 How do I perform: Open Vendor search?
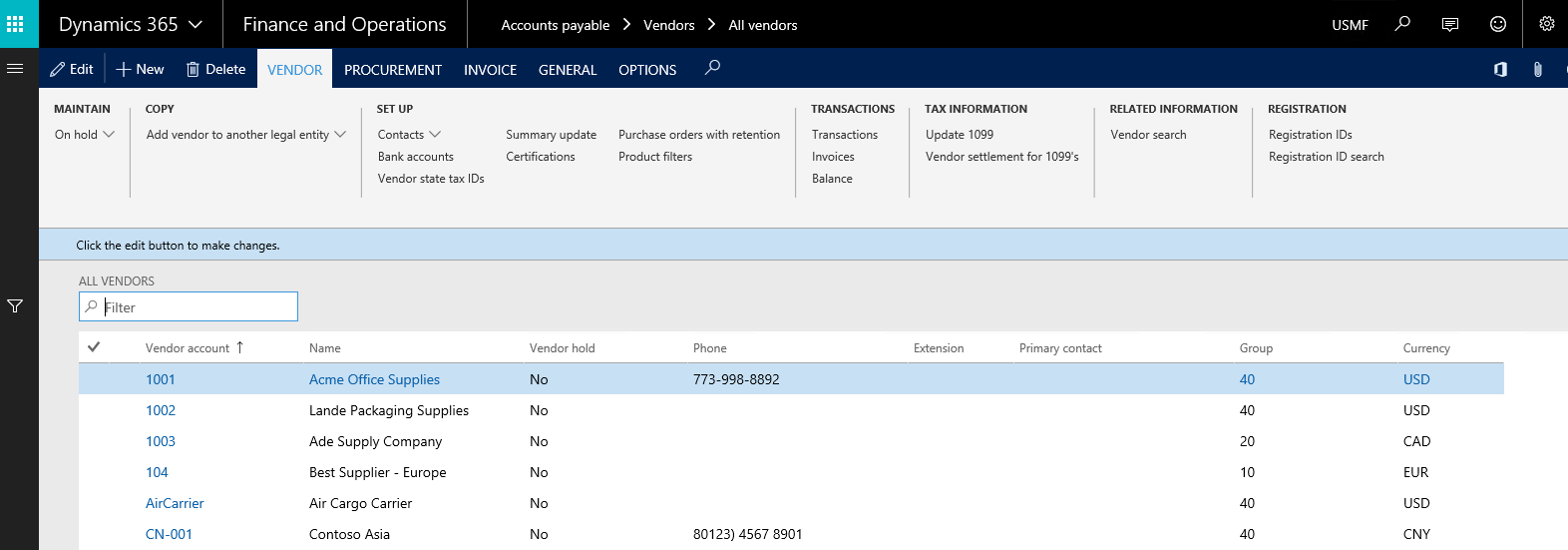coord(1148,135)
